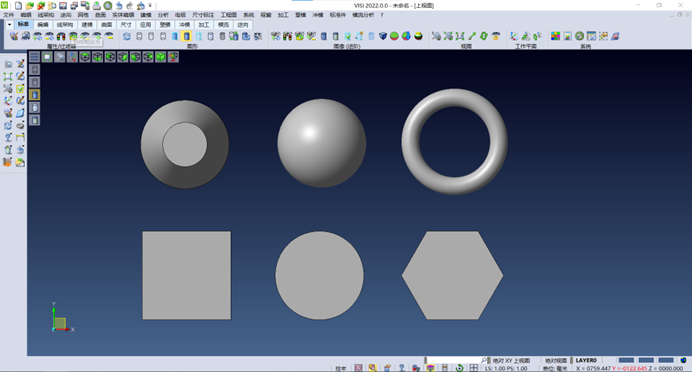
Task: Open the 模流分析 menu
Action: click(363, 15)
